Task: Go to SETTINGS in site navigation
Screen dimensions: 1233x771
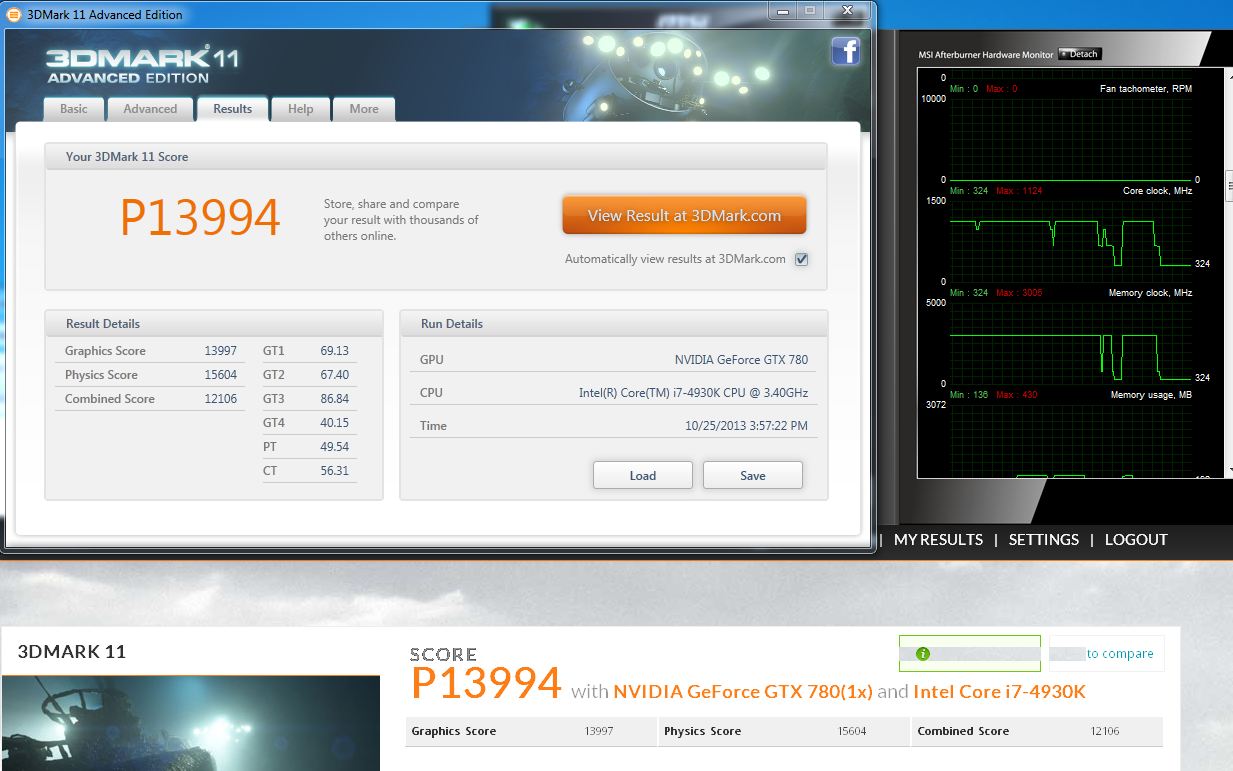Action: click(1043, 539)
